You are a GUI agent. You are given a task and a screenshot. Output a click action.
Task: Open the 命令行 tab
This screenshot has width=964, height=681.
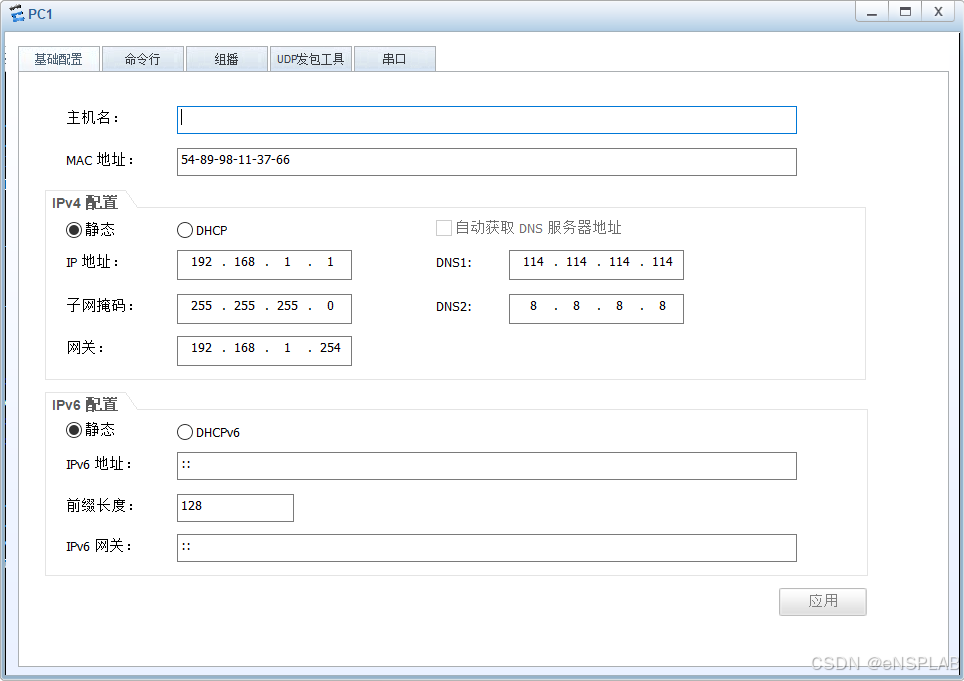coord(143,59)
